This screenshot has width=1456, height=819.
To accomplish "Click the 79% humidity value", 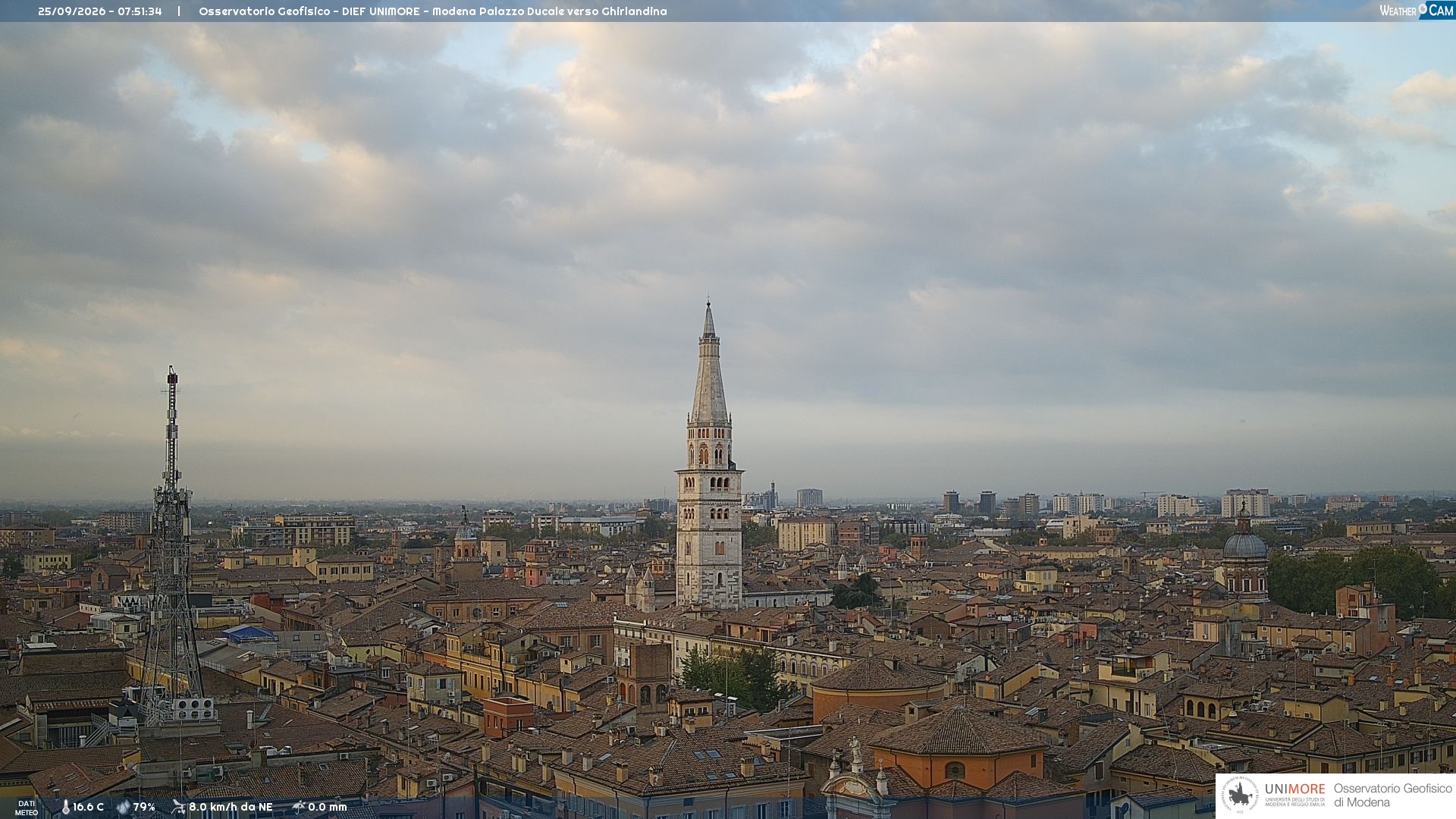I will tap(144, 807).
